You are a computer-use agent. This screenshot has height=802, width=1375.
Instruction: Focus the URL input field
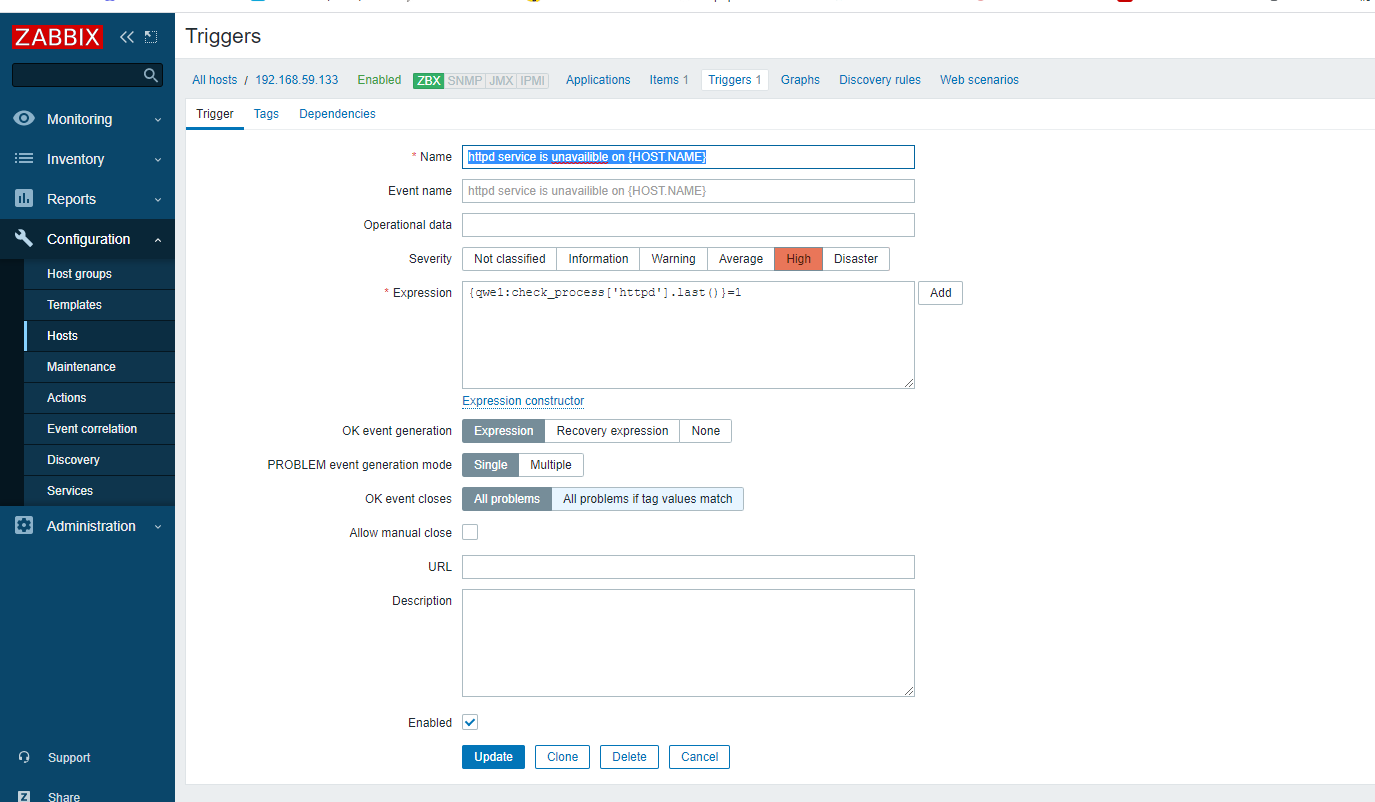pyautogui.click(x=688, y=567)
